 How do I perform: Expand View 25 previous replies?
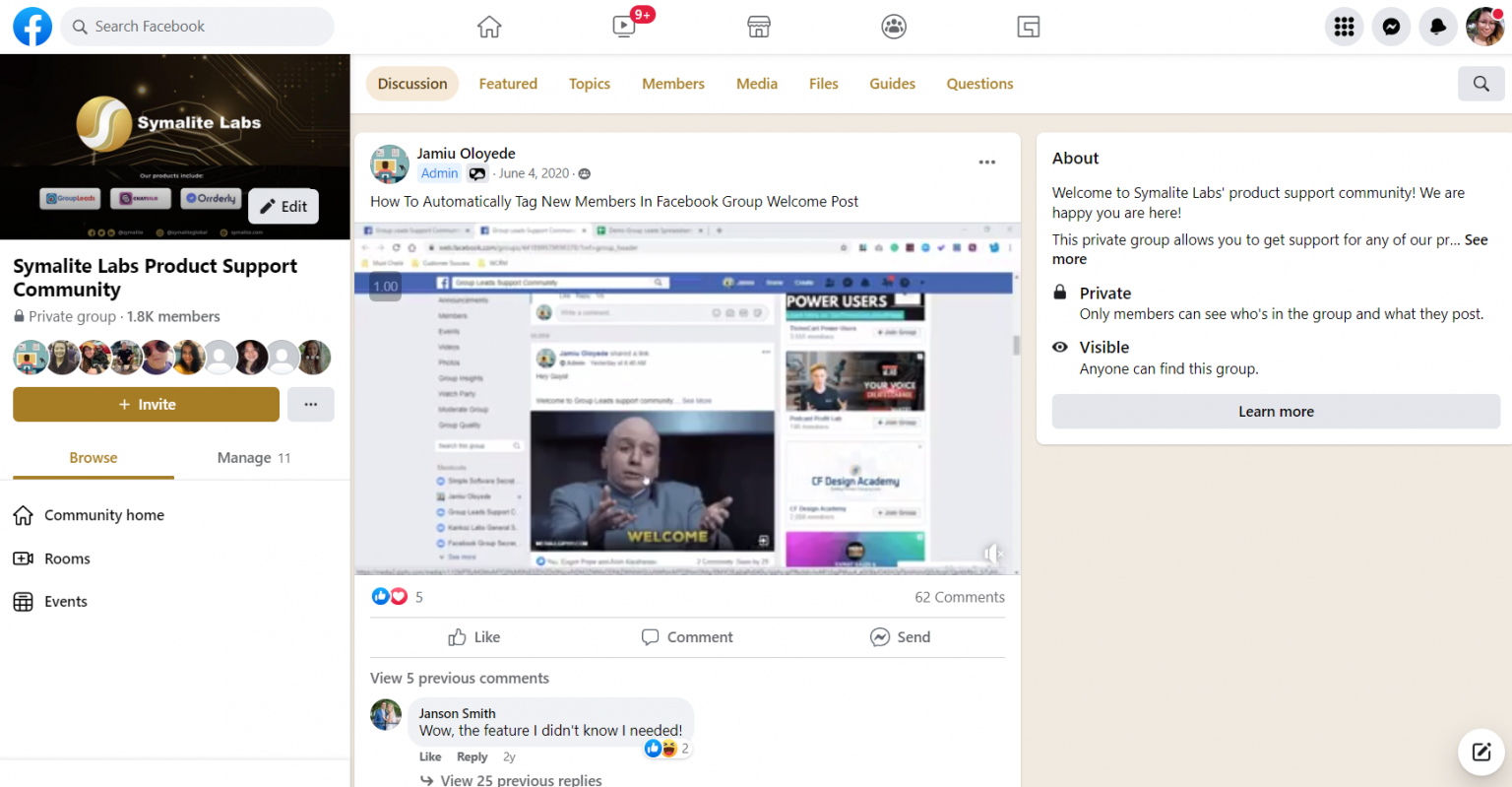point(521,779)
